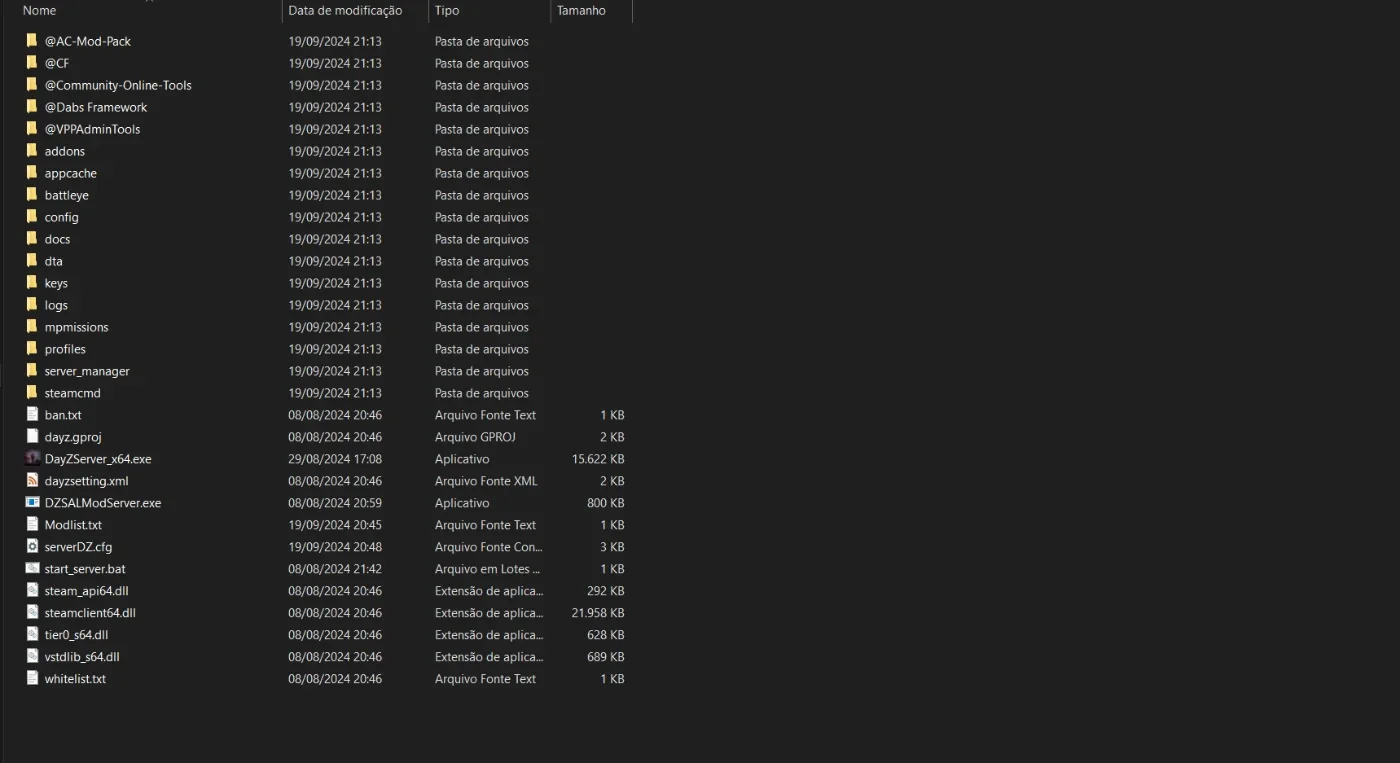Click the 628 KB size value

pos(606,635)
